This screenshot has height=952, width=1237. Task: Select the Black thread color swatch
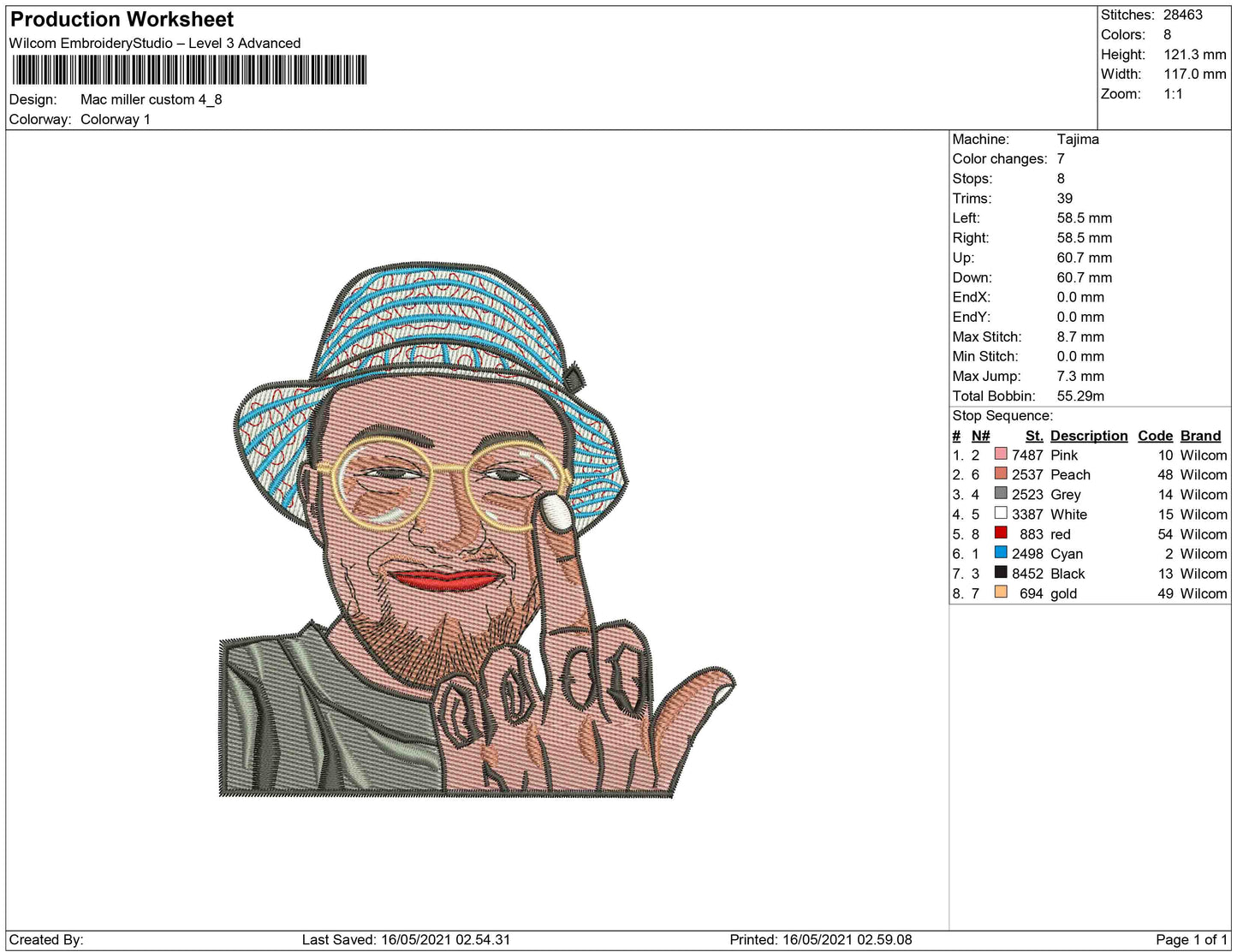click(1001, 572)
